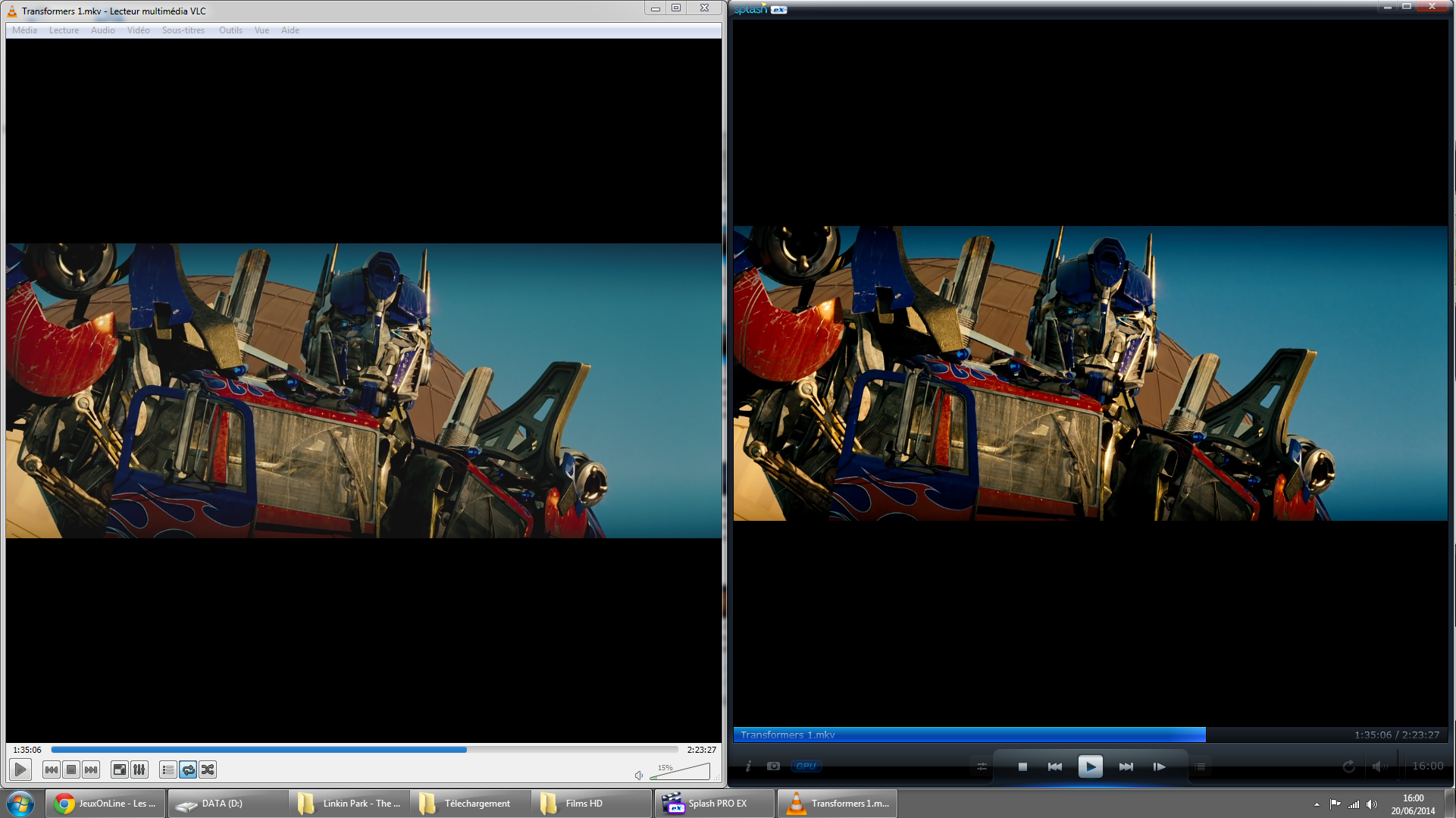Click the Splash play button
The height and width of the screenshot is (818, 1456).
[x=1091, y=766]
